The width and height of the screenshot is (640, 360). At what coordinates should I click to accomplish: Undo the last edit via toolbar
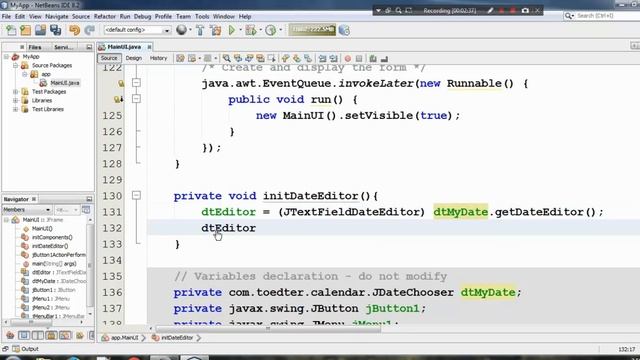tap(74, 30)
